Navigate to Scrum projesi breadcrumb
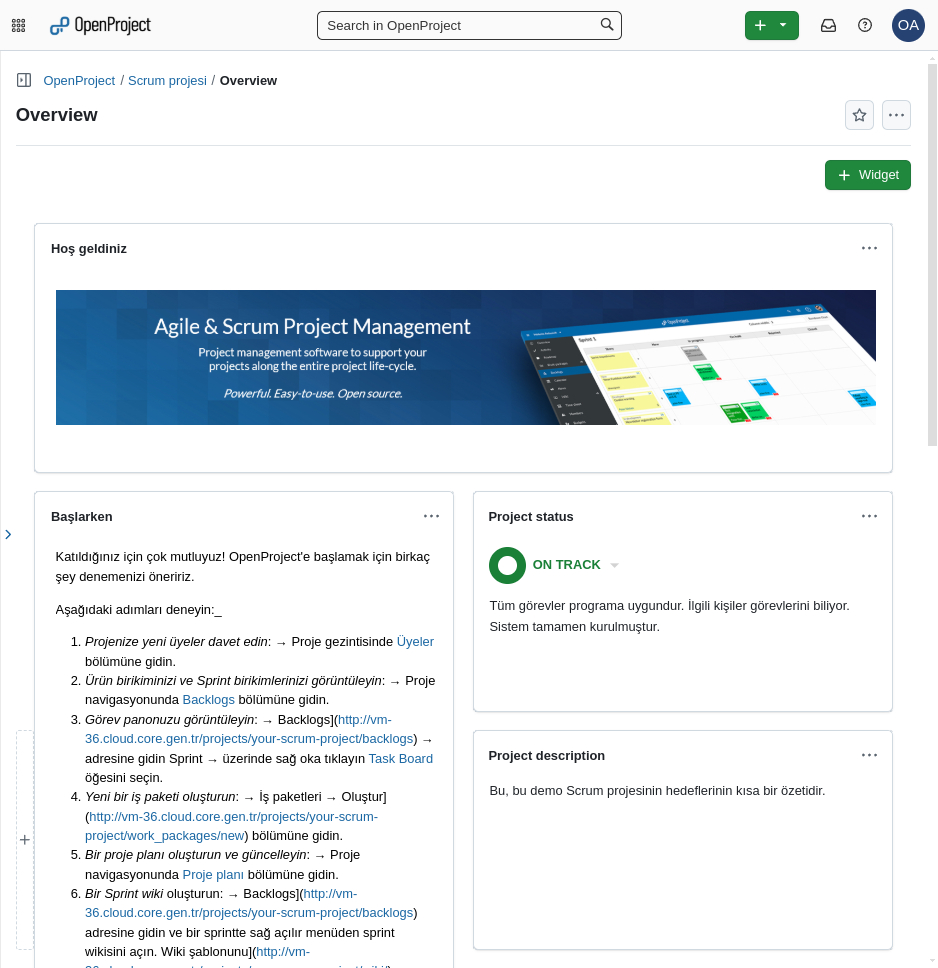 tap(167, 80)
